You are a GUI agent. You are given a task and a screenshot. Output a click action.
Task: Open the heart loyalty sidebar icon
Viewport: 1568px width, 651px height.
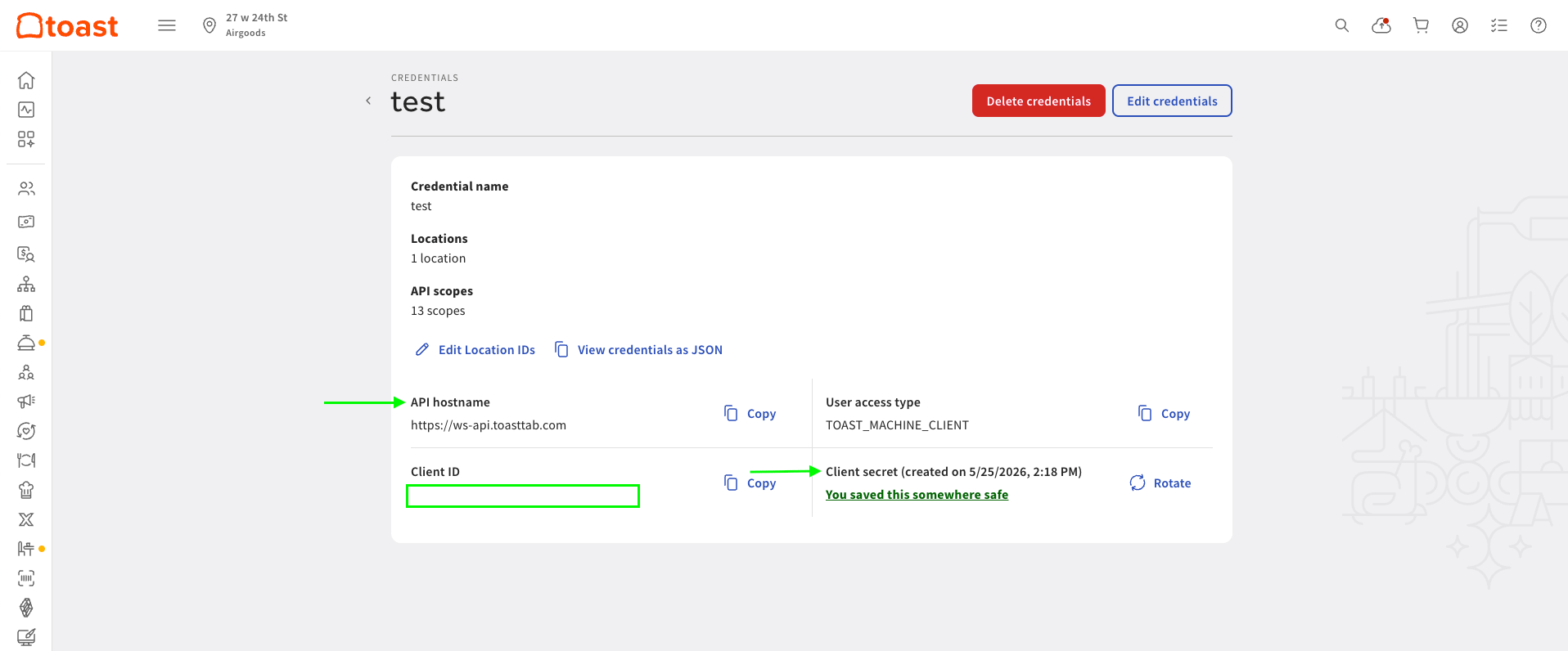point(26,431)
